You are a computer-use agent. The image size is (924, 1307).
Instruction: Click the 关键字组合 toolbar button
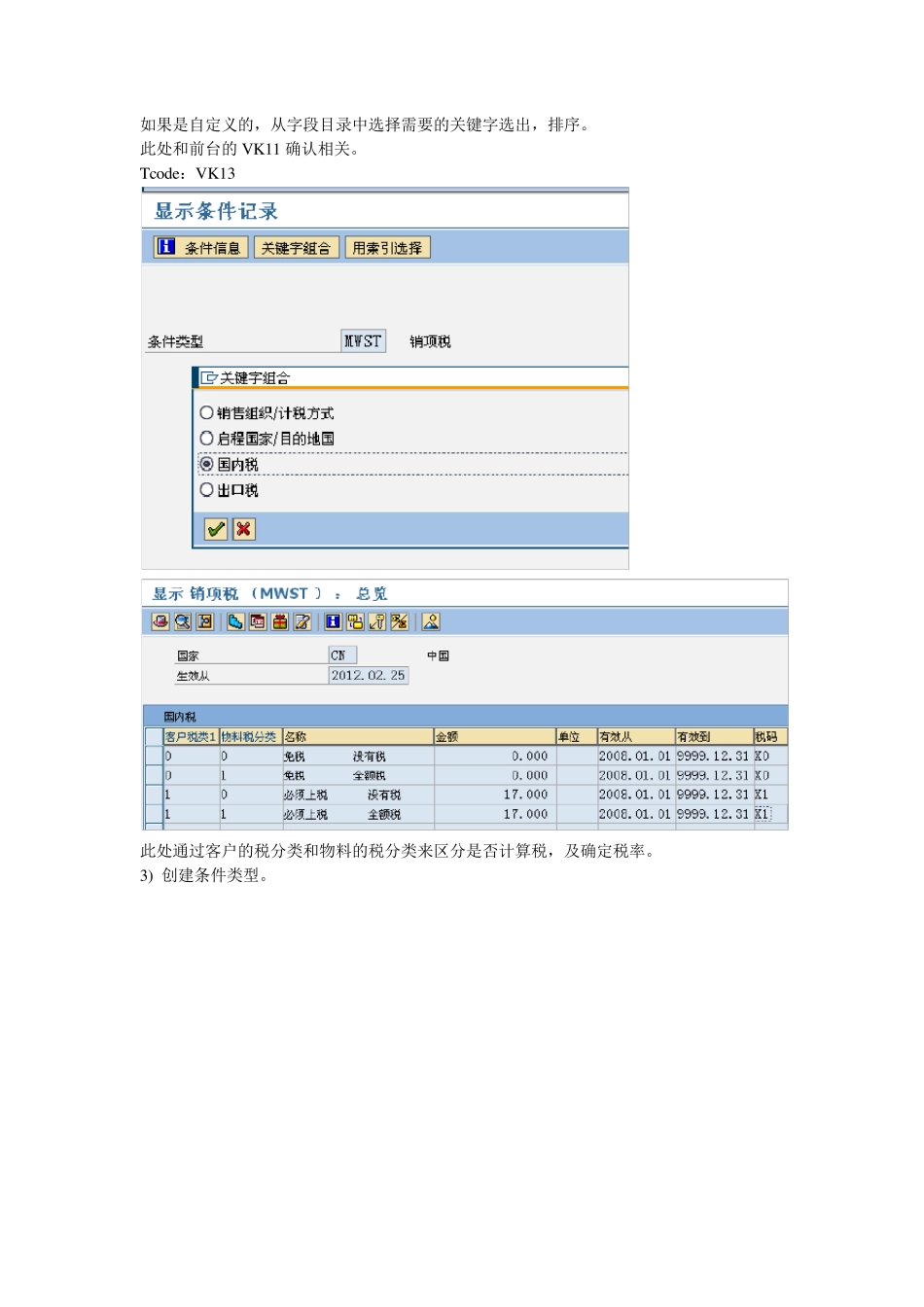point(297,248)
